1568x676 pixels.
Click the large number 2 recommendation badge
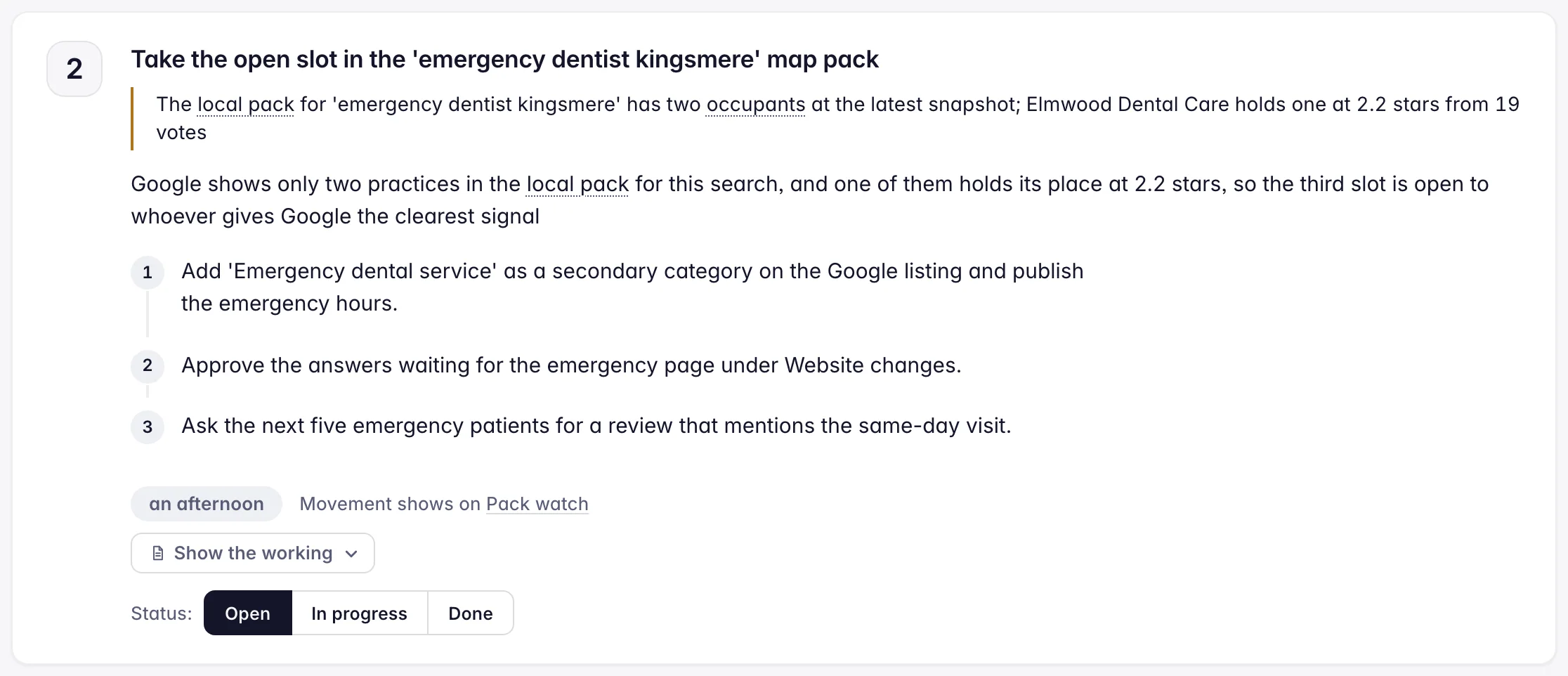pos(74,69)
